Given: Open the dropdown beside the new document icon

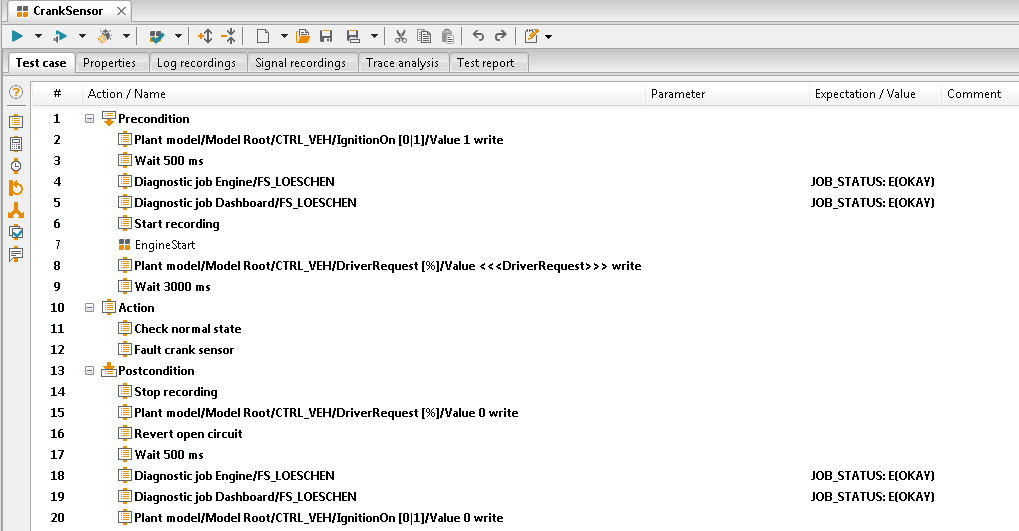Looking at the screenshot, I should [284, 36].
